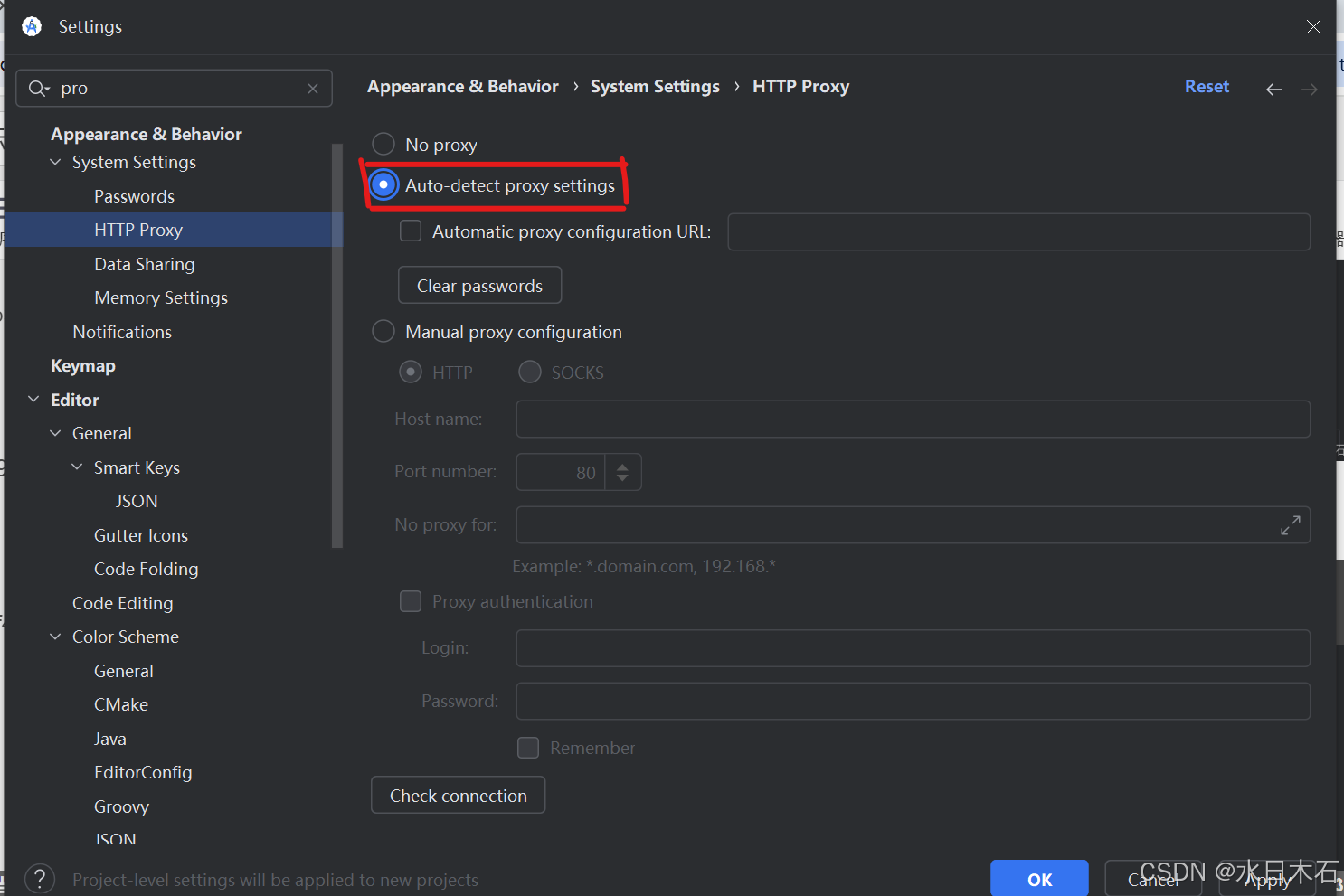Click the 'Check connection' button

pos(458,795)
